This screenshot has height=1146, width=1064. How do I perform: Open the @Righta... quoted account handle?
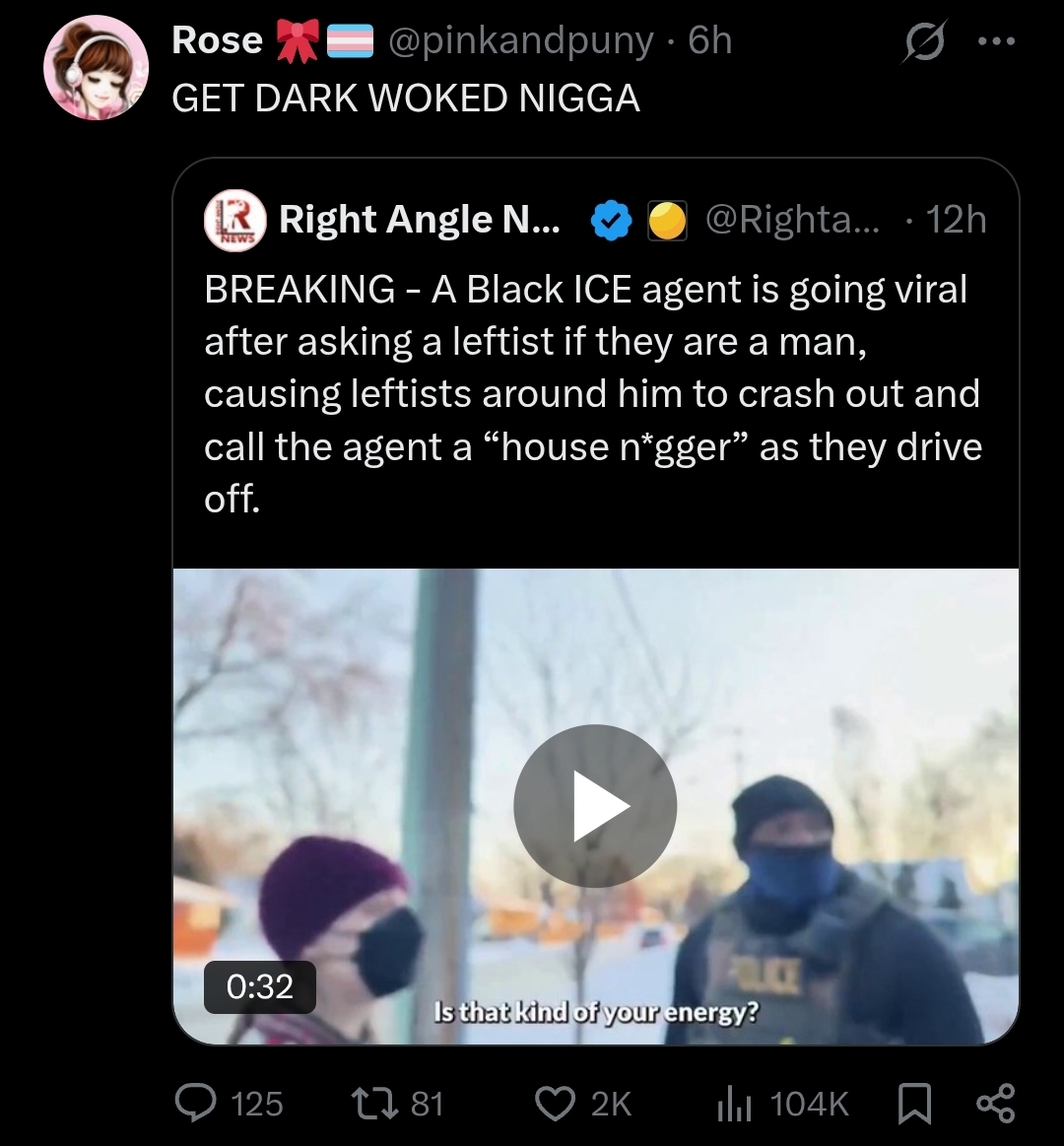coord(794,220)
